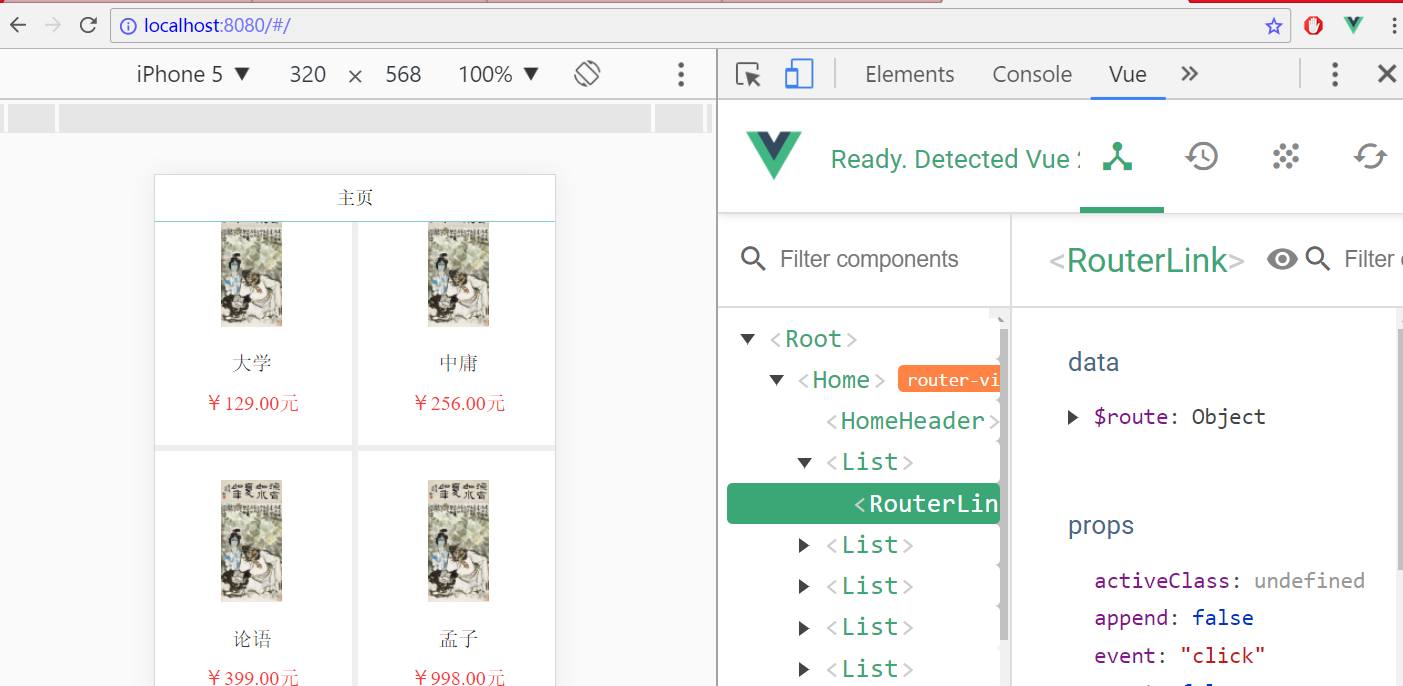
Task: Open the Components tree view icon
Action: click(1116, 156)
